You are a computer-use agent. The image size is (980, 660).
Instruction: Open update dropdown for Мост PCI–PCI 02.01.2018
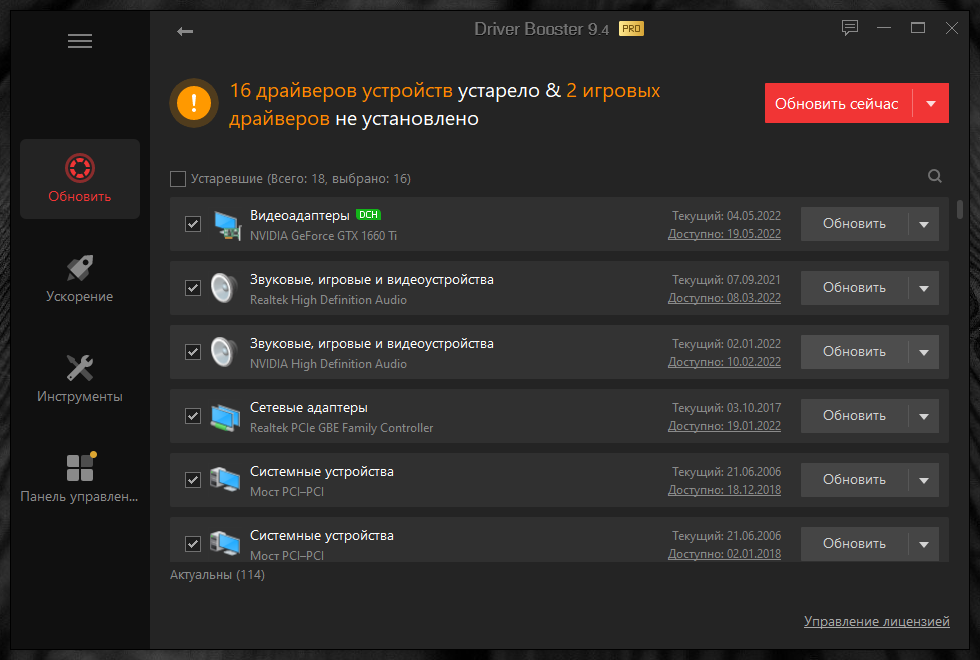924,544
